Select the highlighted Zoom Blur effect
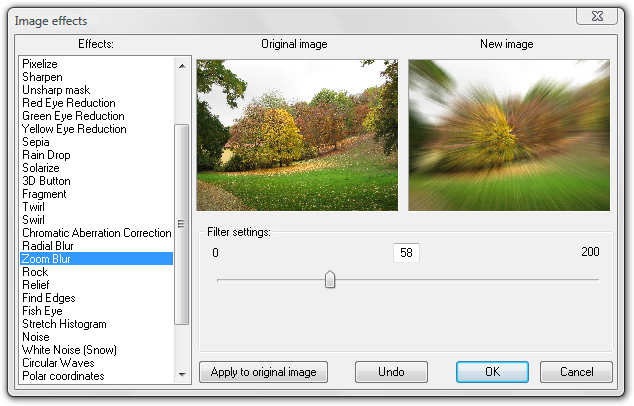634x406 pixels. pyautogui.click(x=96, y=259)
